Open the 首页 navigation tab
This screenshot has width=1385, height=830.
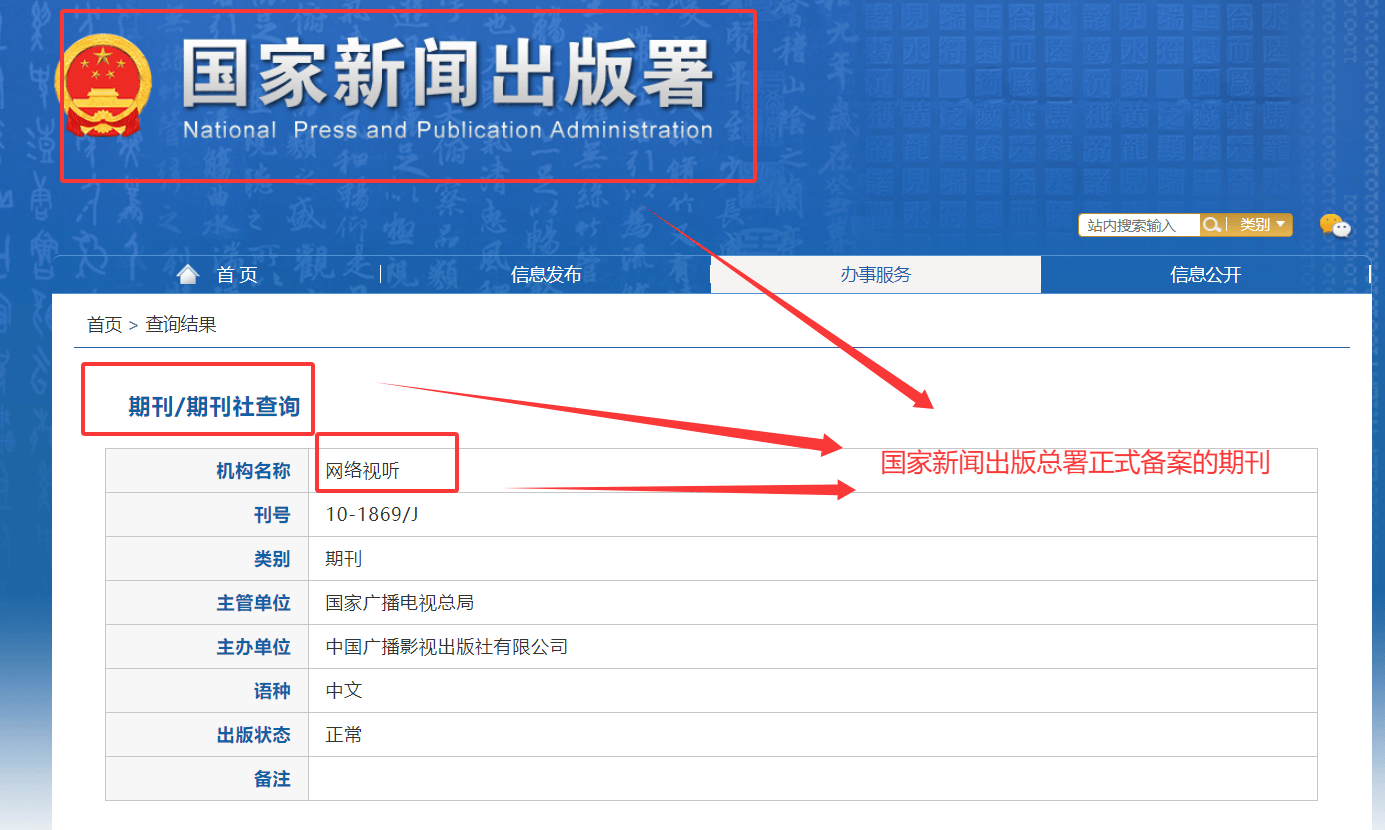point(217,275)
